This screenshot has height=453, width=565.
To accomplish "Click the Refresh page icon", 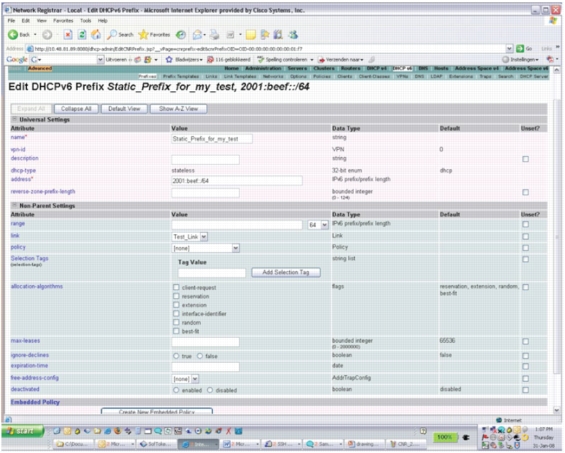I will click(82, 35).
